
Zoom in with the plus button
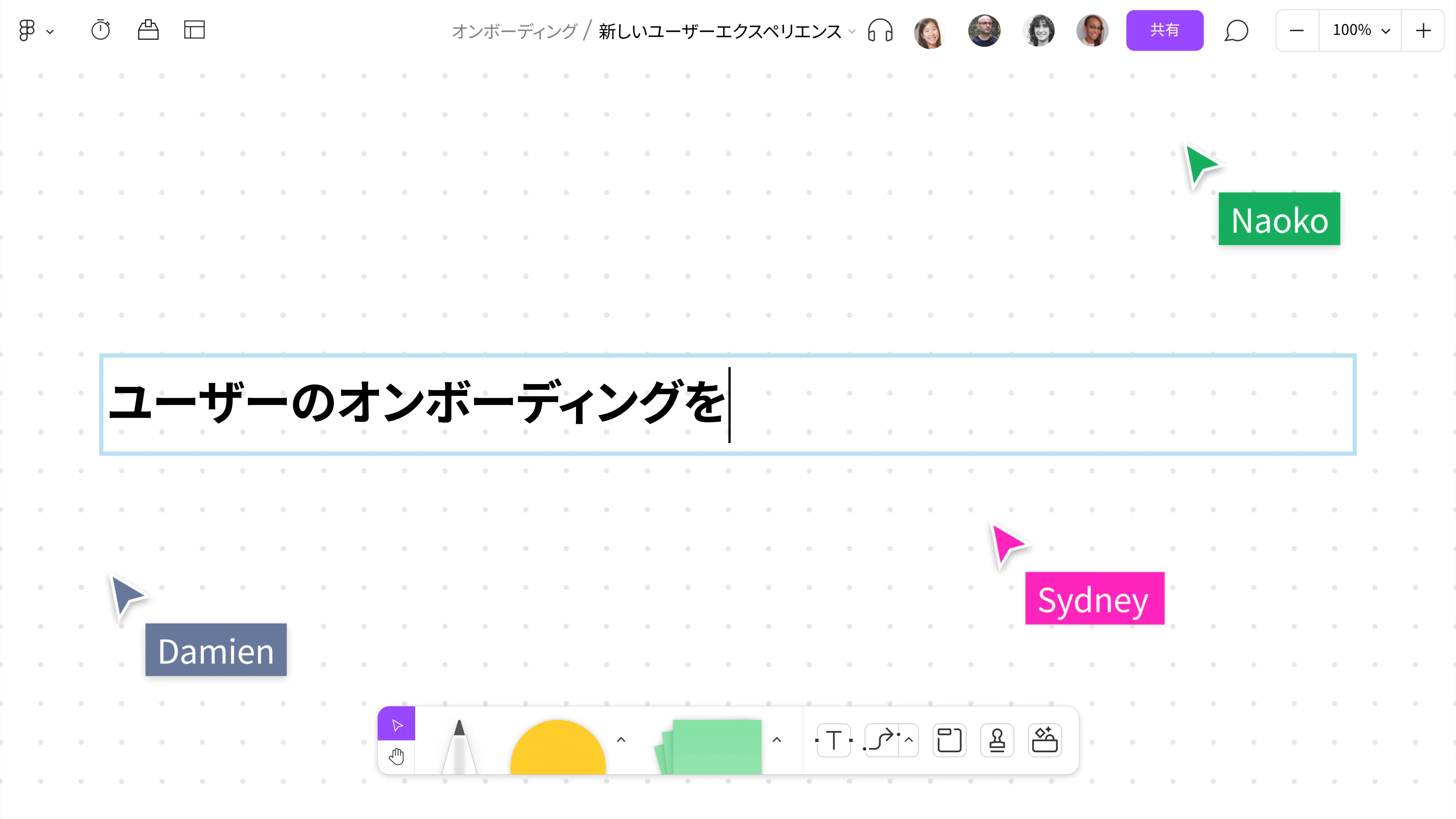click(1423, 30)
